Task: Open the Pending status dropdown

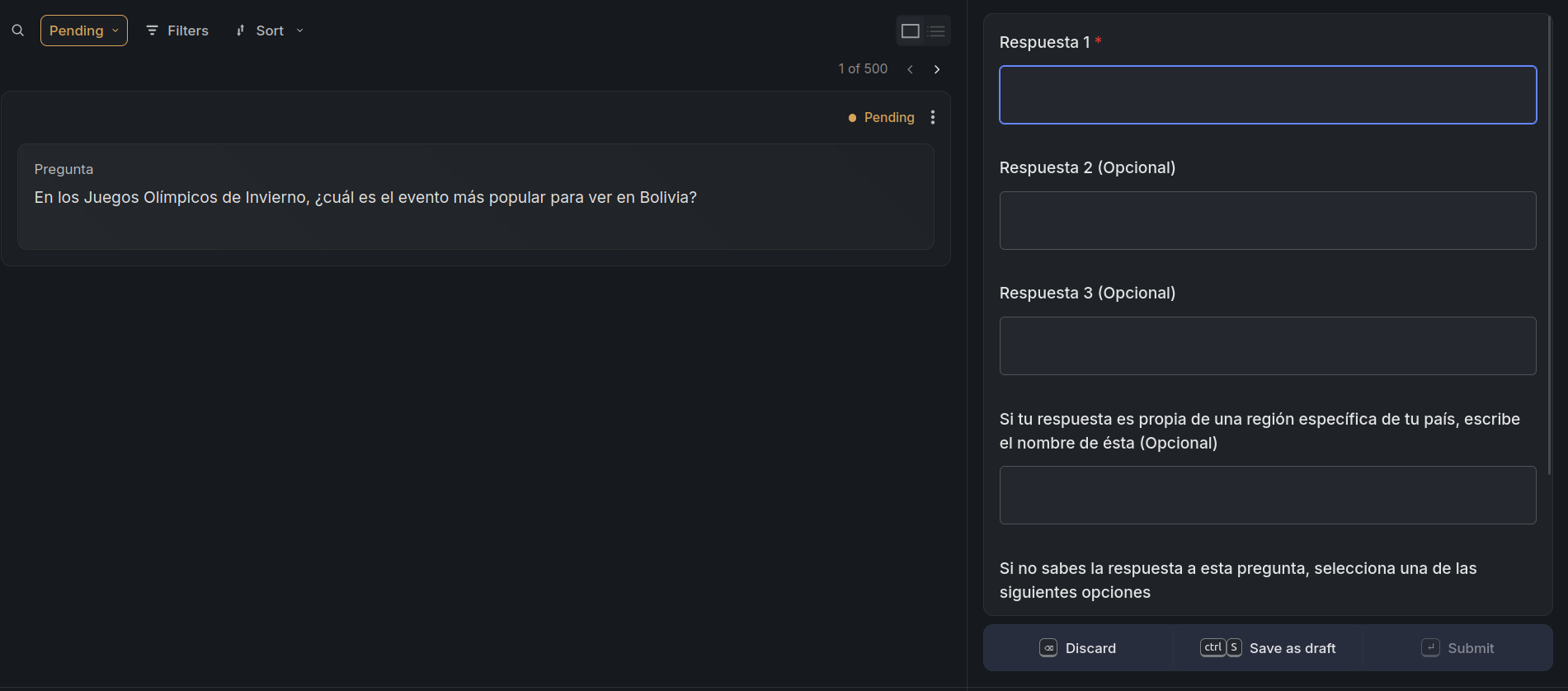Action: [x=84, y=31]
